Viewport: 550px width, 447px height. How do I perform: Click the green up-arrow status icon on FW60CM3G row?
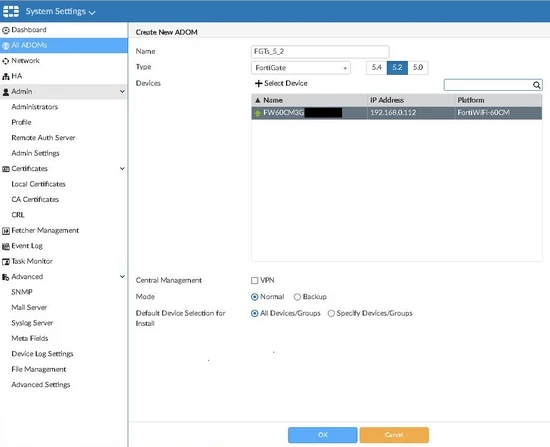tap(258, 113)
